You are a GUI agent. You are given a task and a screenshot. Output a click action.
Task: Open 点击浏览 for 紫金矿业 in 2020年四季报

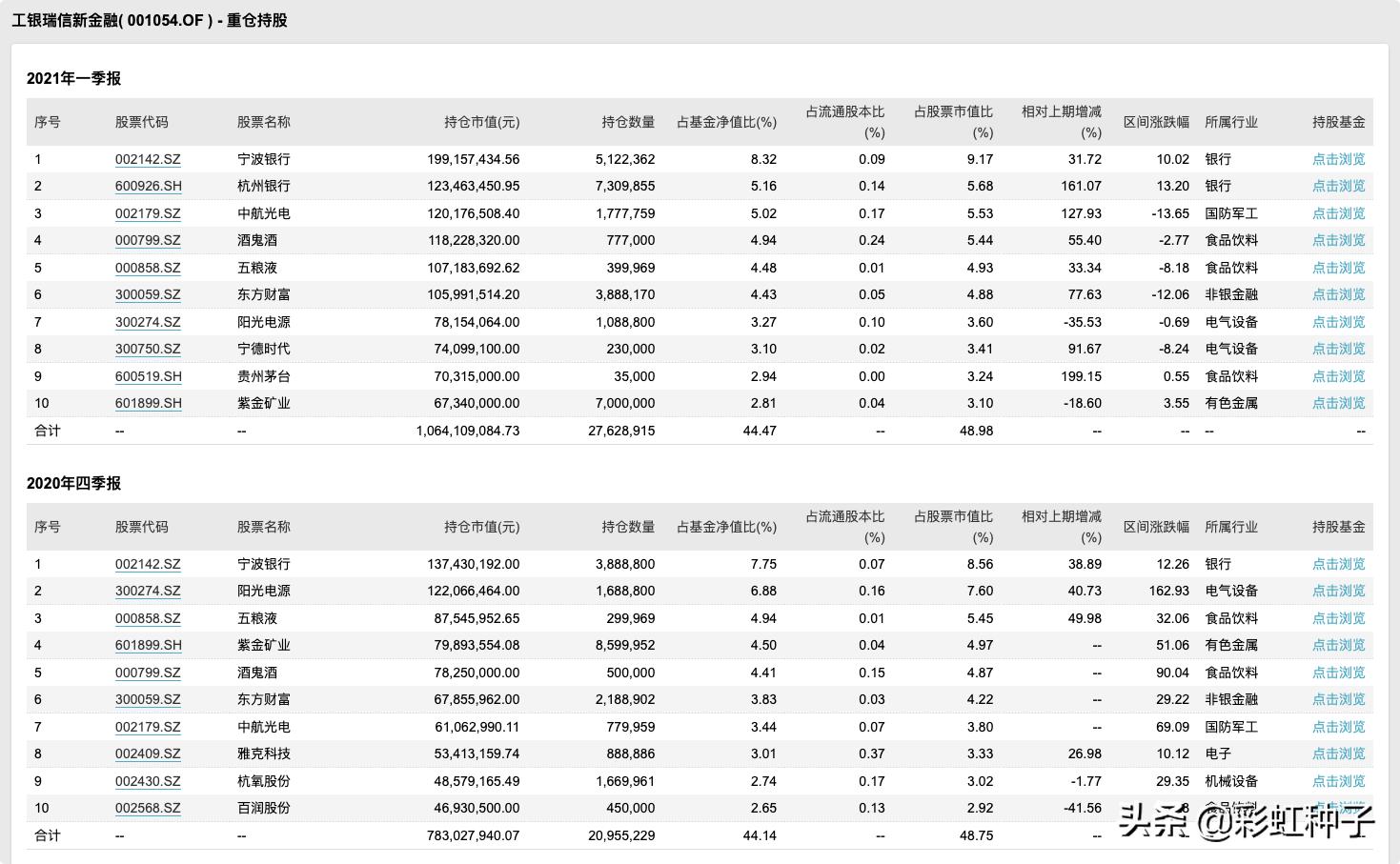(1338, 645)
